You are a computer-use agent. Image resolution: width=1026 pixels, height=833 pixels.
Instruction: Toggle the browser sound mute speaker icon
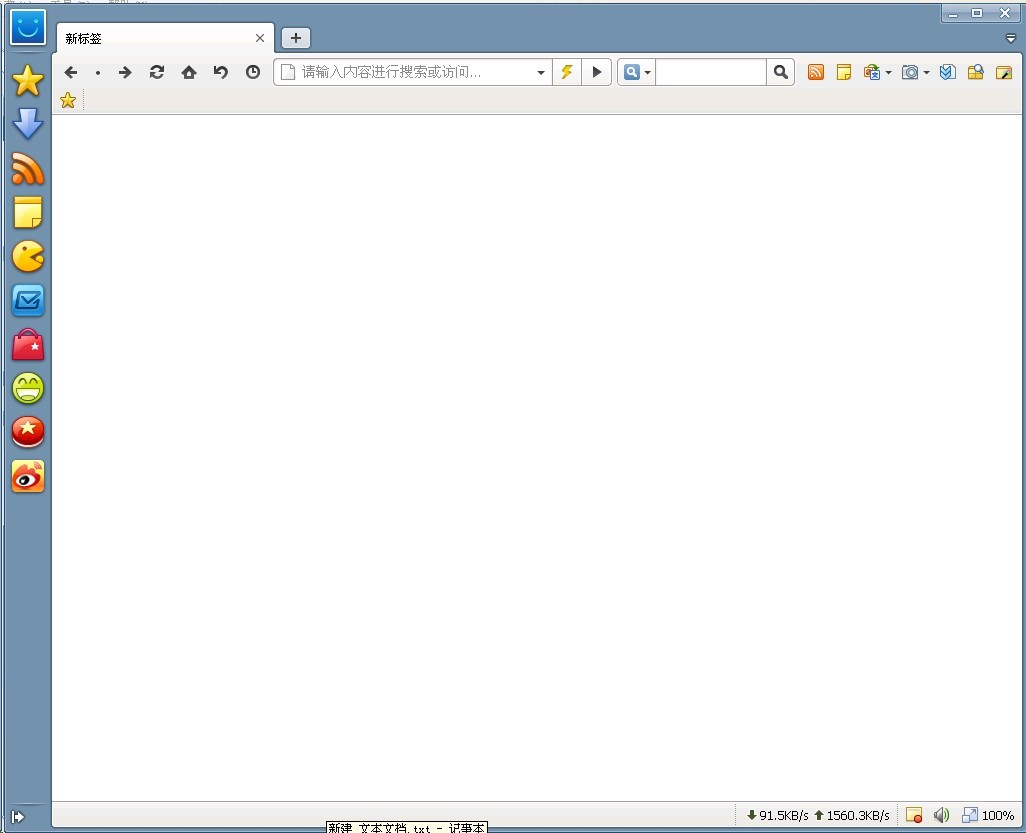pyautogui.click(x=941, y=815)
